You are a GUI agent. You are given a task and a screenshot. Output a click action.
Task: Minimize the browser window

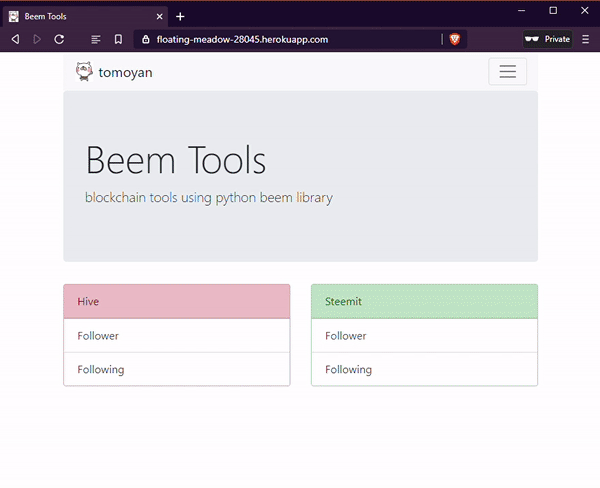tap(521, 11)
